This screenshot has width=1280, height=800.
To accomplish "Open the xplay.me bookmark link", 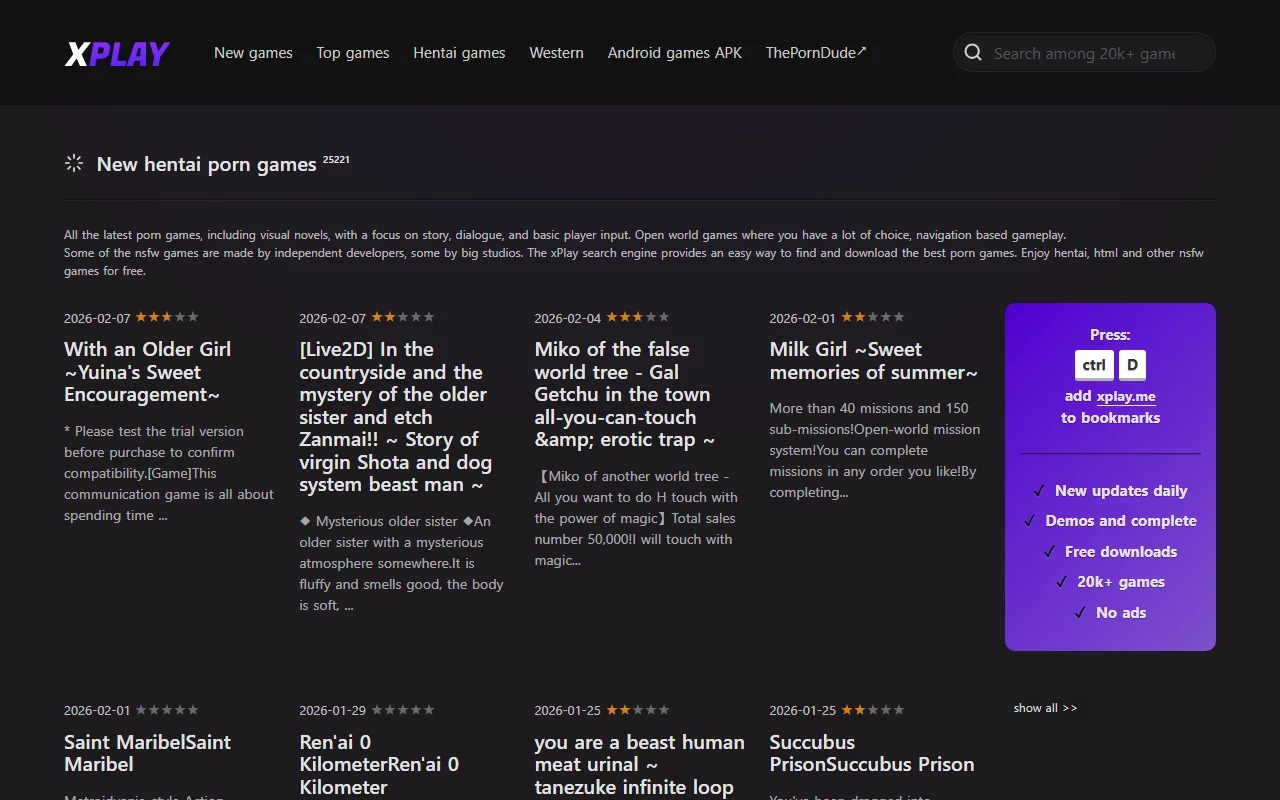I will [x=1128, y=395].
